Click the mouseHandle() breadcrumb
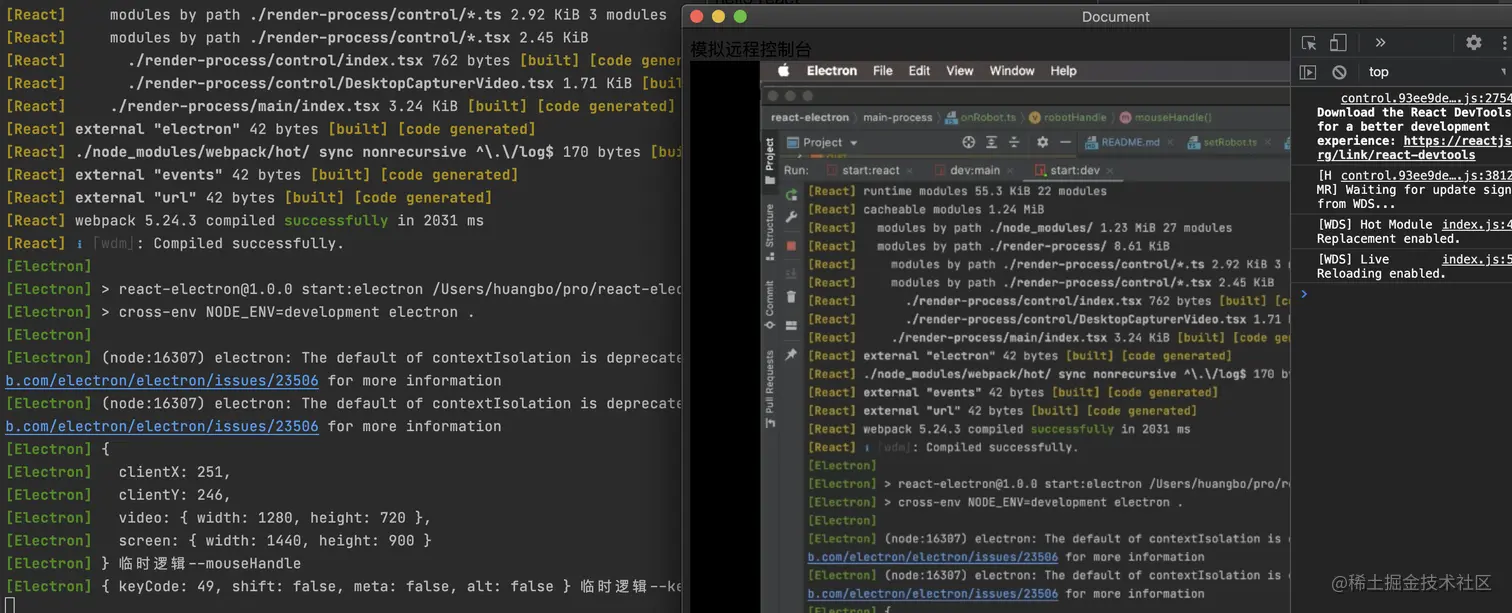 coord(1166,118)
